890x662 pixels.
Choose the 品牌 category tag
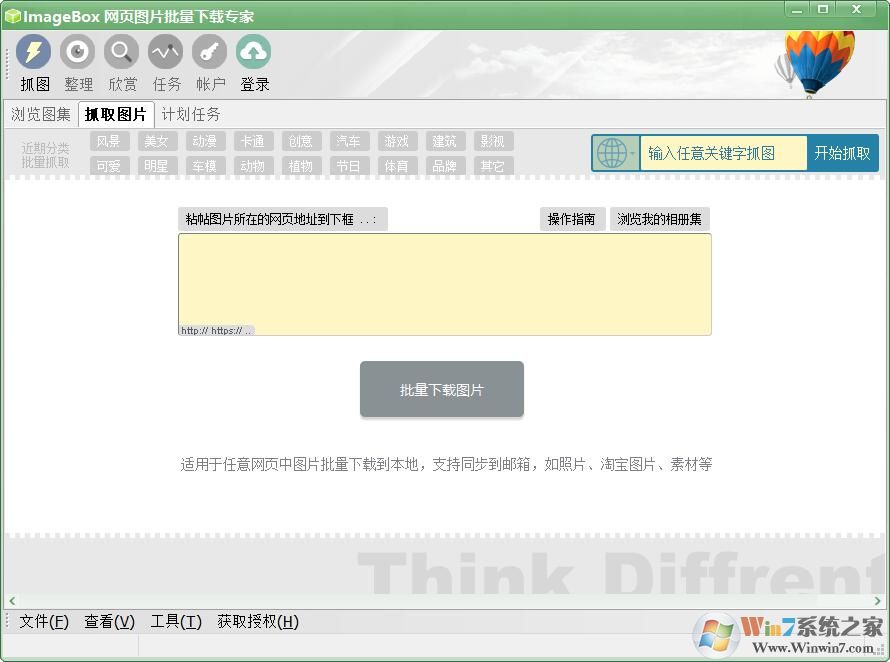tap(444, 166)
